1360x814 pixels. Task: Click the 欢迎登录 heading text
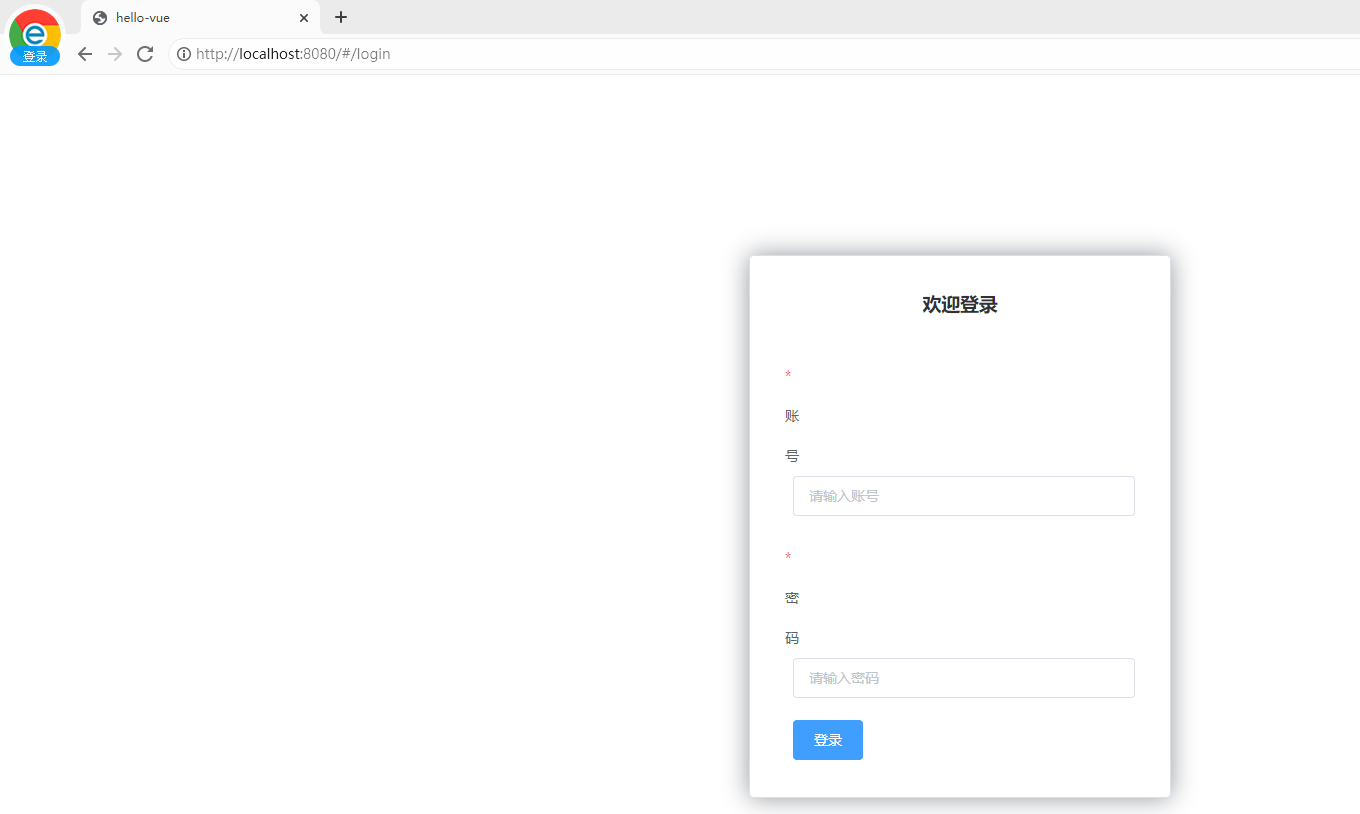[959, 304]
